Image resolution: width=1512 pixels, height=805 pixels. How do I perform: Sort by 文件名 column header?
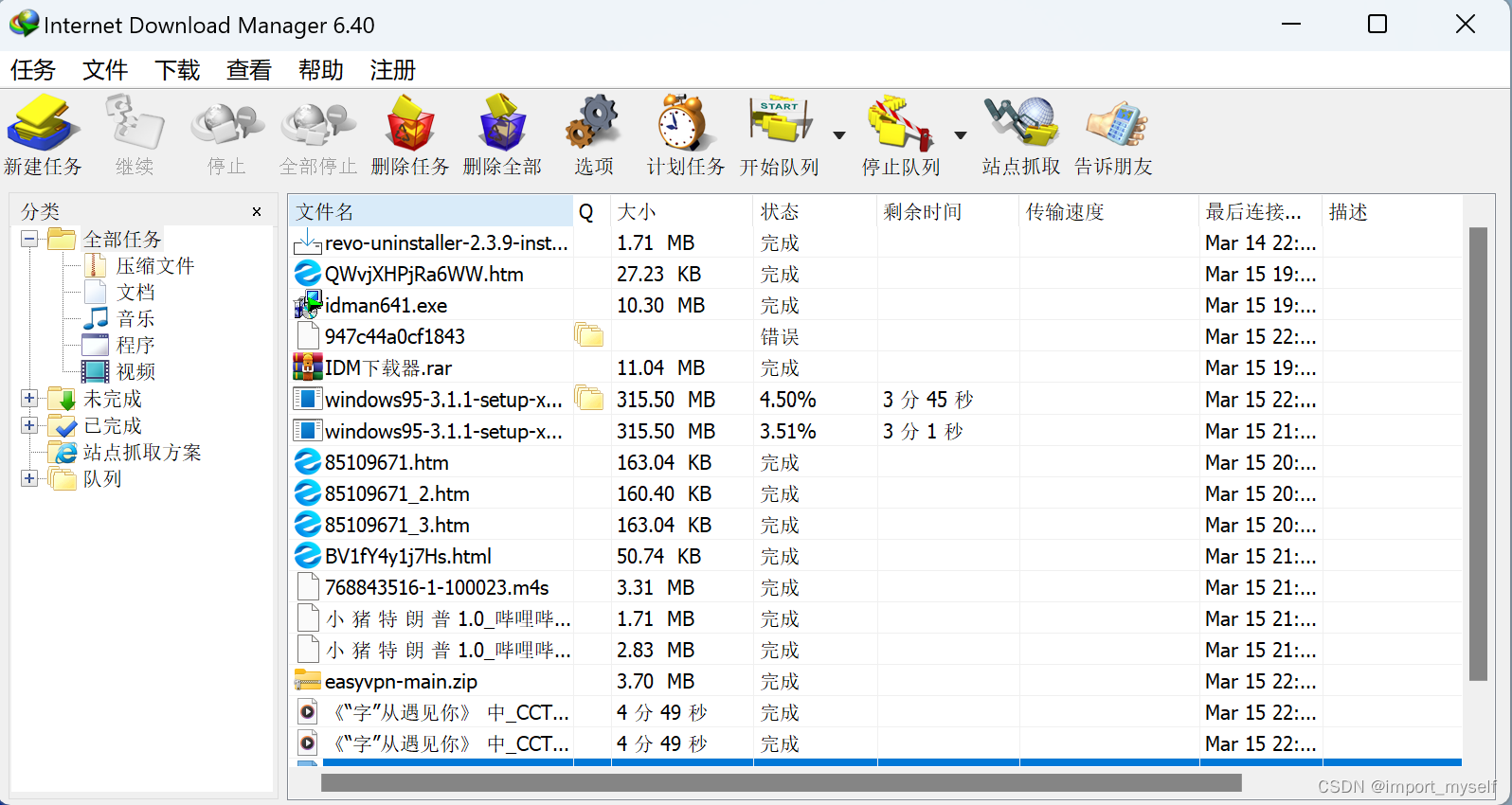pos(431,212)
